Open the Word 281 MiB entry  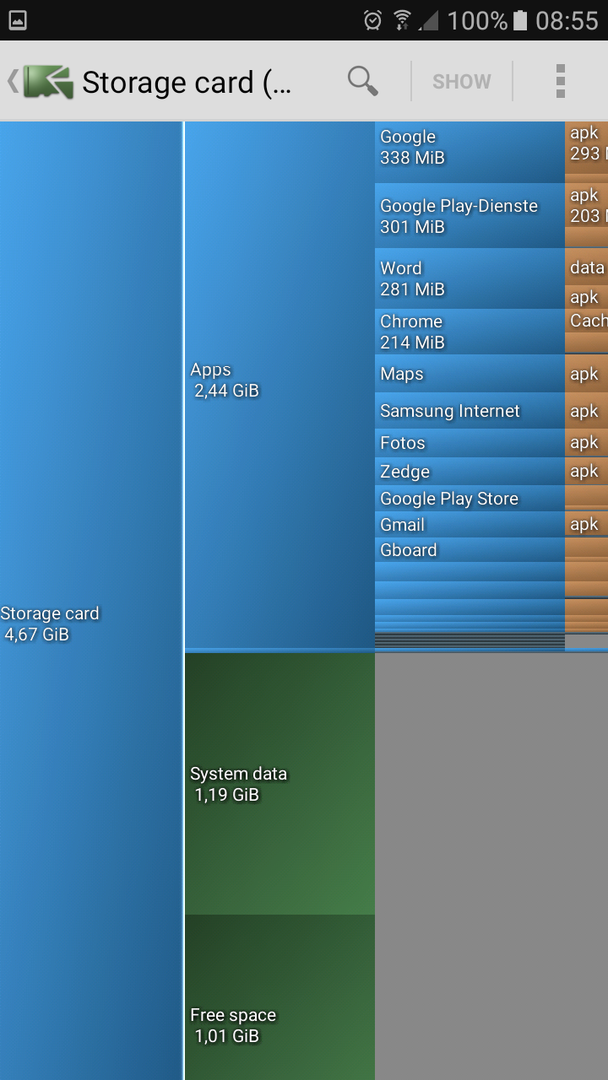[x=470, y=278]
